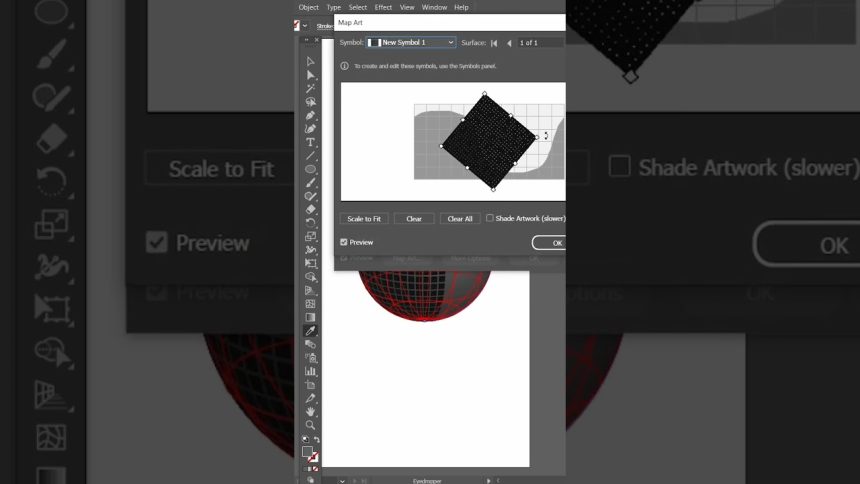Choose the Lasso tool

[310, 102]
